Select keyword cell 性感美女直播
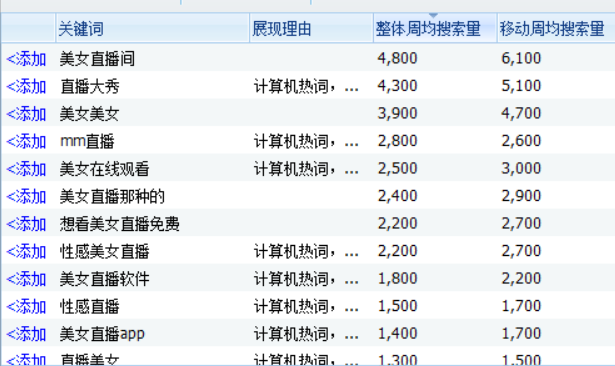Viewport: 615px width, 366px height. (104, 251)
